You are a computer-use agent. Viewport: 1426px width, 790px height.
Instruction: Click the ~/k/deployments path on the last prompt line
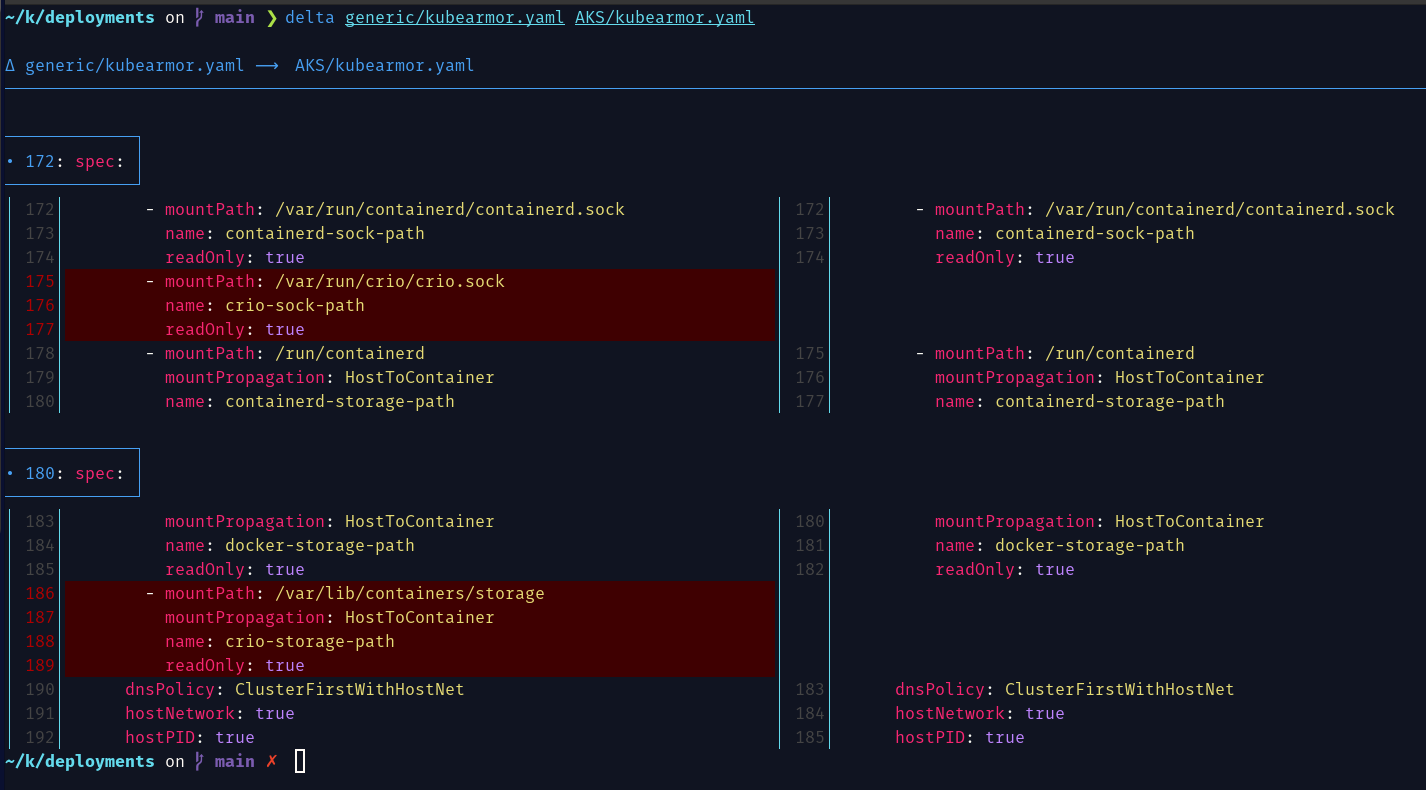[x=80, y=762]
